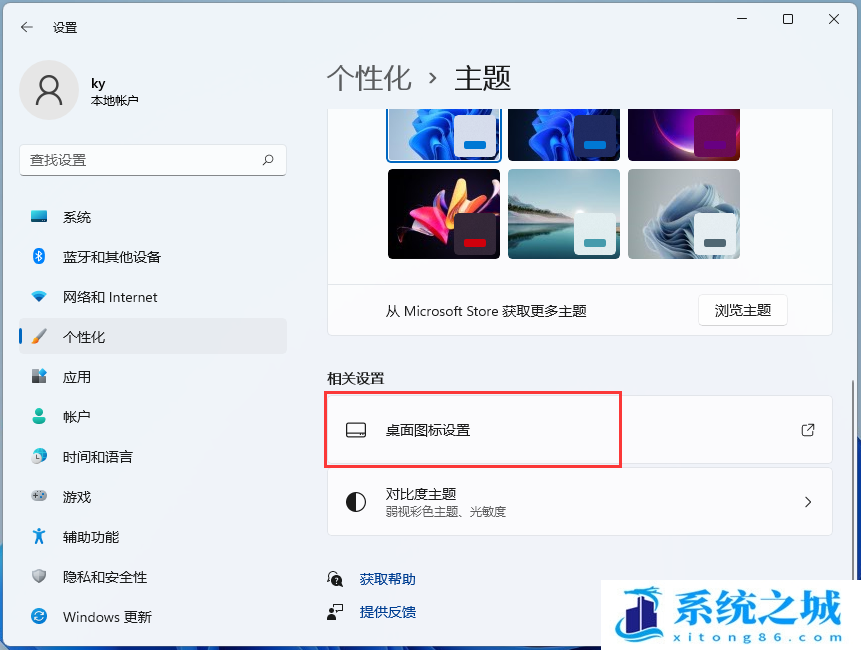Select the colorful flower dark theme thumbnail

coord(443,214)
